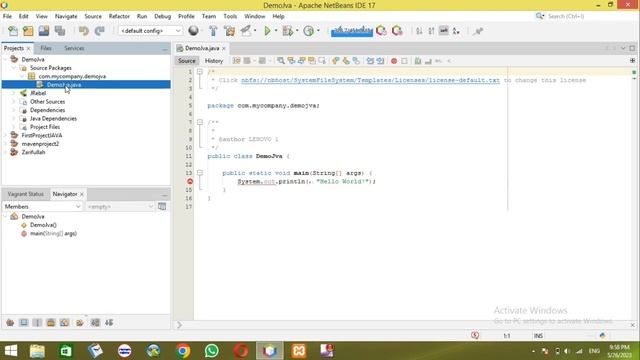Toggle the sort-highlighted icon in main toolbar
The height and width of the screenshot is (360, 640).
pyautogui.click(x=443, y=31)
